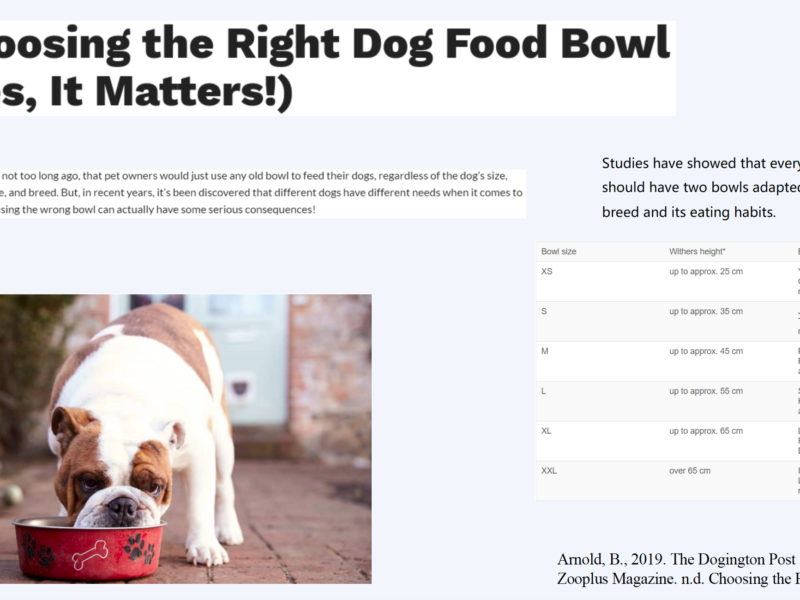Select the 'Bowl size' column header
800x600 pixels.
(559, 252)
